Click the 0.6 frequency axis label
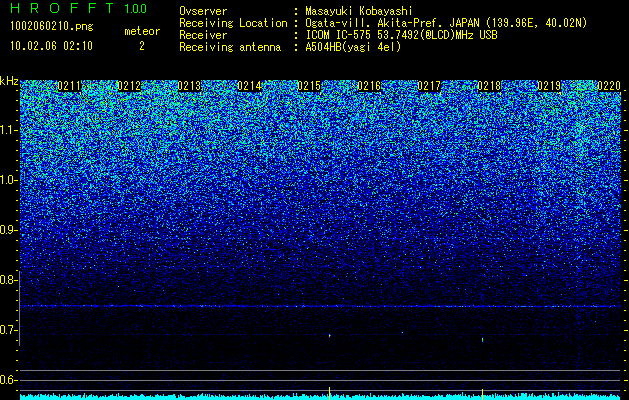 coord(8,380)
